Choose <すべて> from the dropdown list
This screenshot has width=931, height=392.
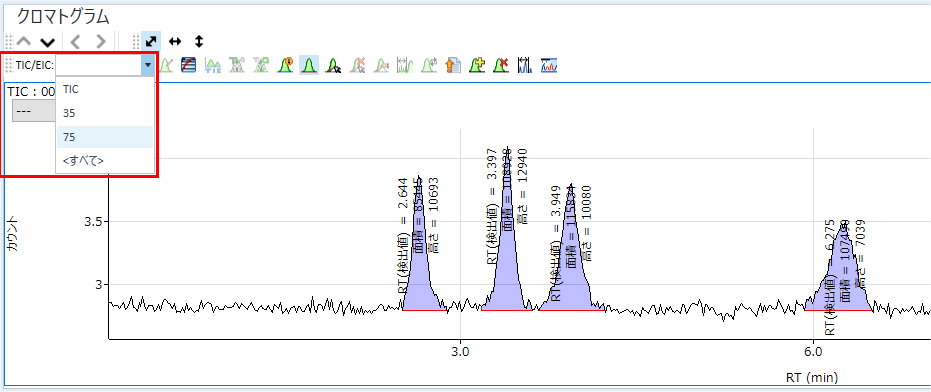click(104, 161)
